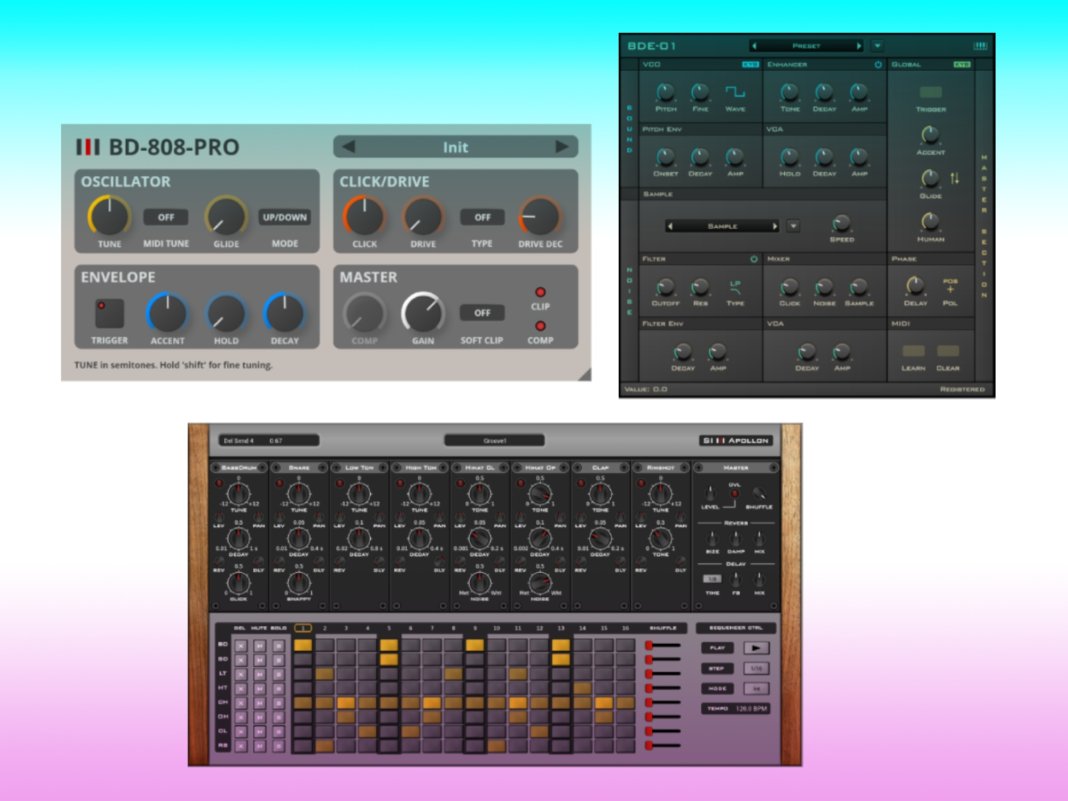Open the BDE-01 preset dropdown menu

[879, 45]
